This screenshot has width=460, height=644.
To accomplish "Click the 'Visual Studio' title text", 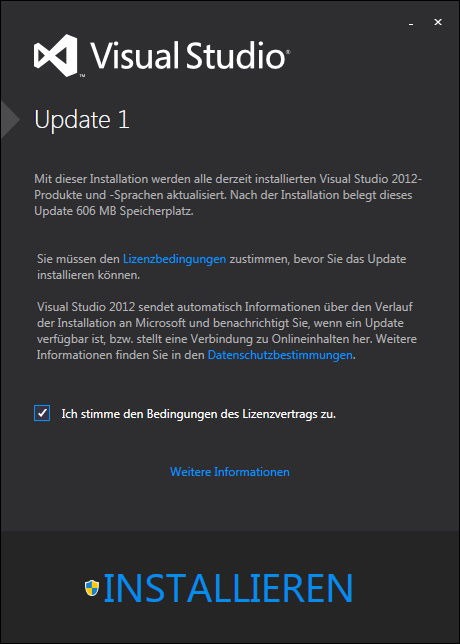I will click(x=188, y=55).
